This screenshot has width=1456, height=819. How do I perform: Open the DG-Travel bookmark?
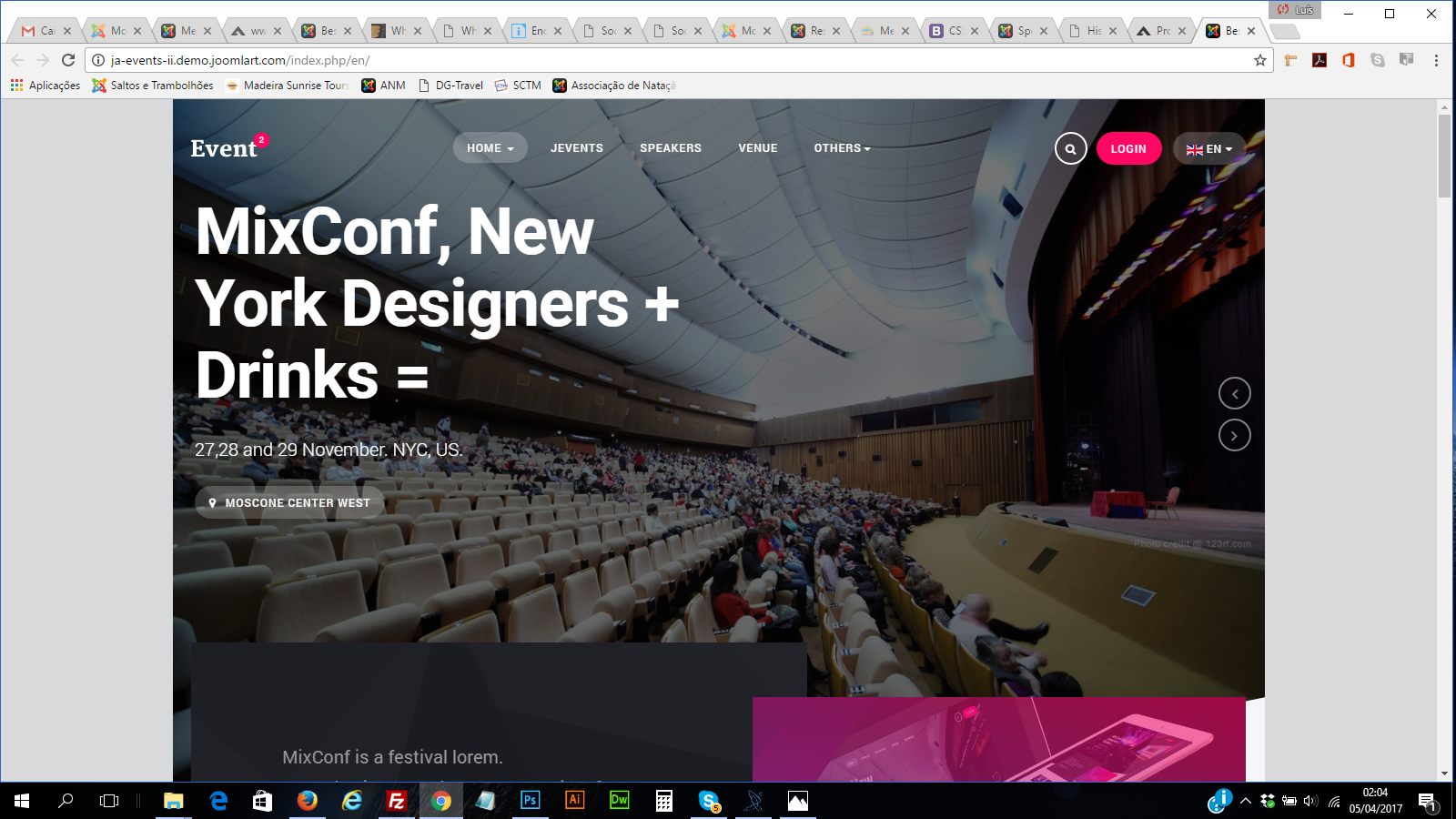(x=450, y=86)
